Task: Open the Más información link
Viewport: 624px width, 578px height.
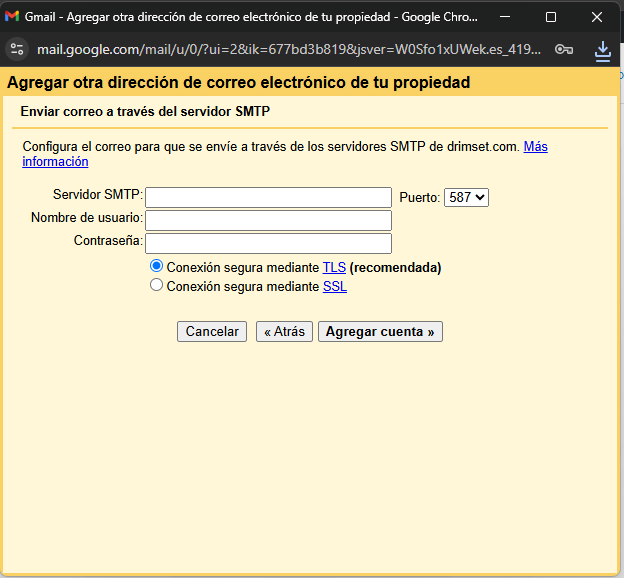Action: [x=535, y=147]
